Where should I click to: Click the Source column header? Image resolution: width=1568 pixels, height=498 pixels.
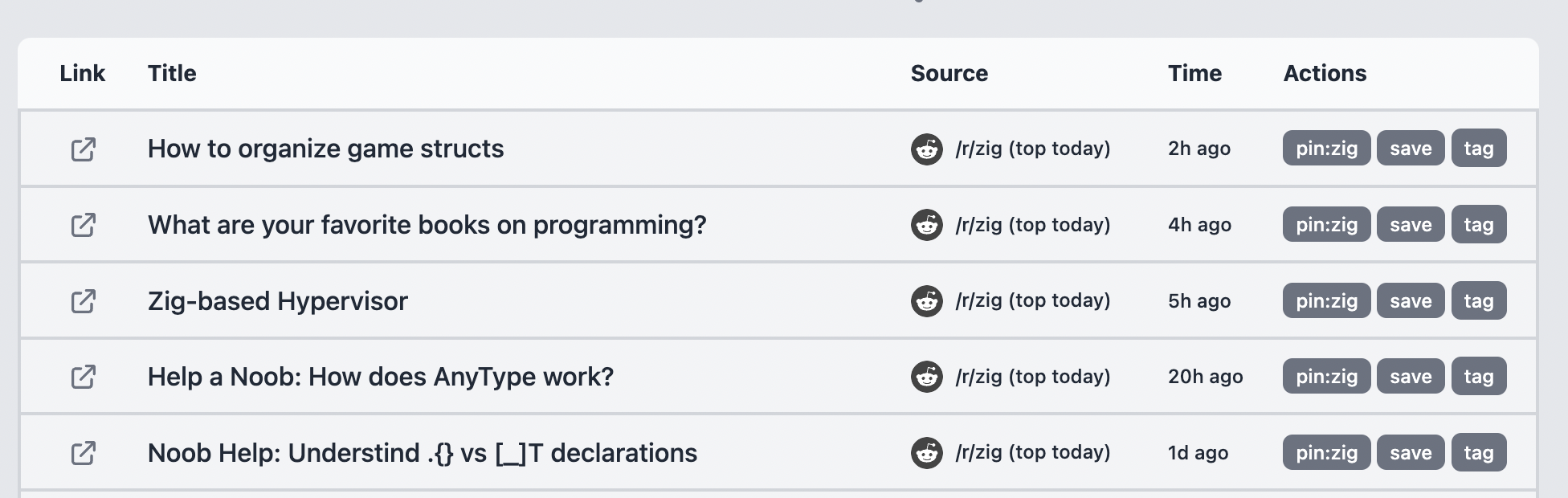pos(949,73)
